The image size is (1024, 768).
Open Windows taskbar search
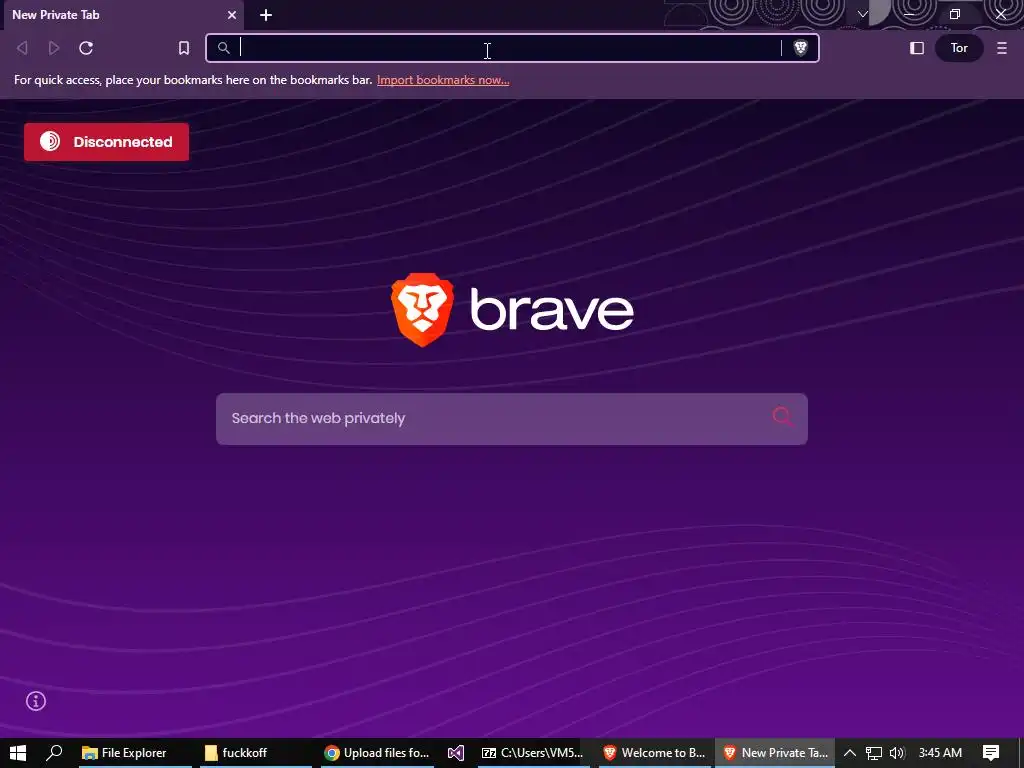click(x=54, y=752)
